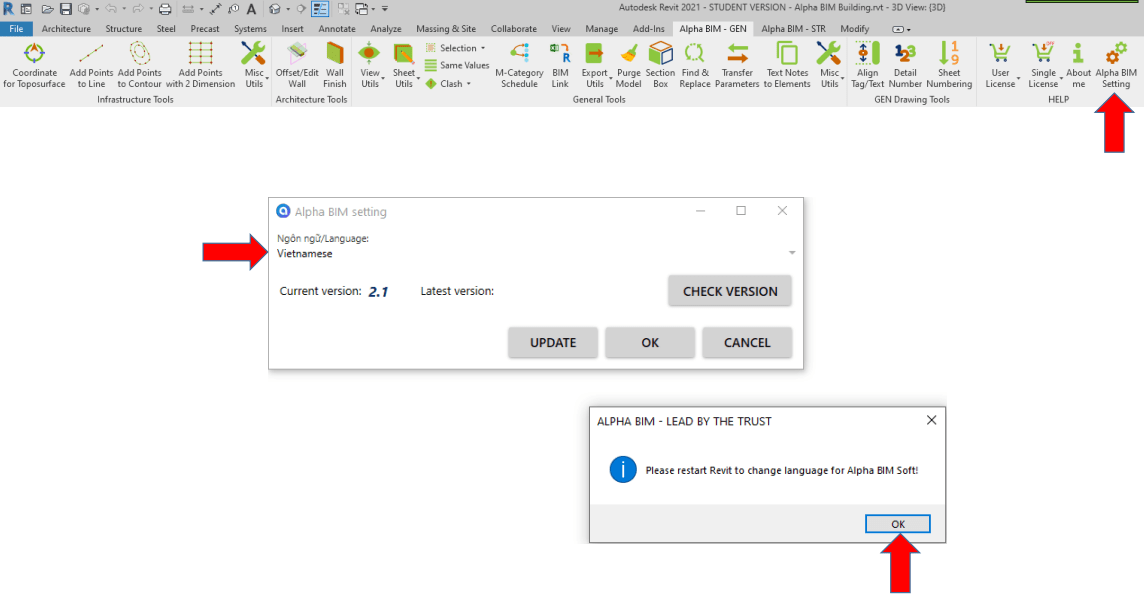
Task: Open the Selection dropdown
Action: tap(455, 48)
